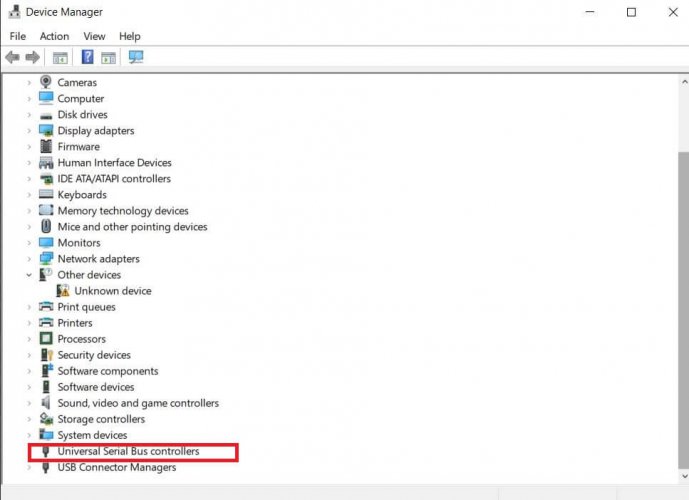Click the Processors chip icon
Image resolution: width=689 pixels, height=500 pixels.
[46, 338]
